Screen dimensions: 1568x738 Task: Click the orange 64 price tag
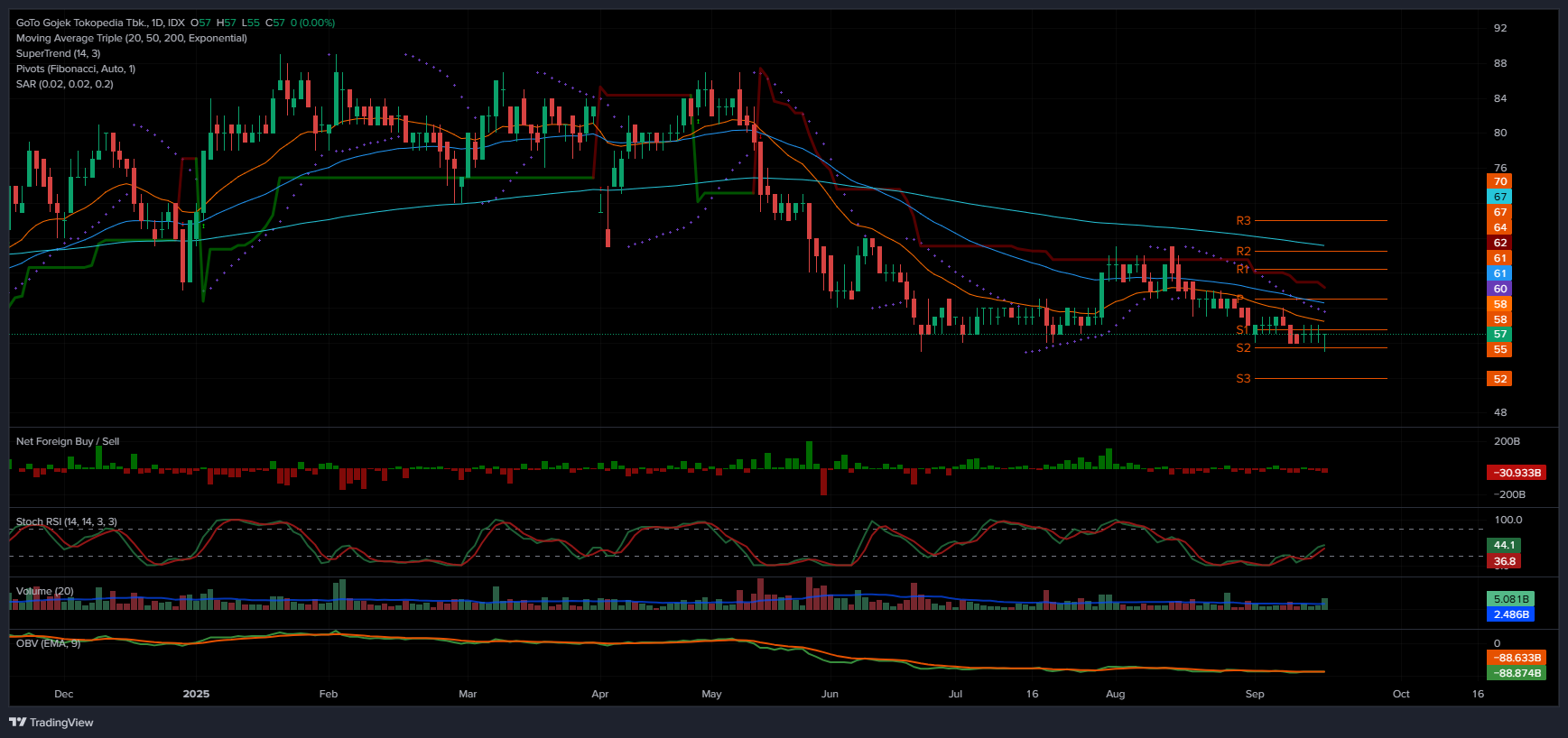pyautogui.click(x=1499, y=227)
